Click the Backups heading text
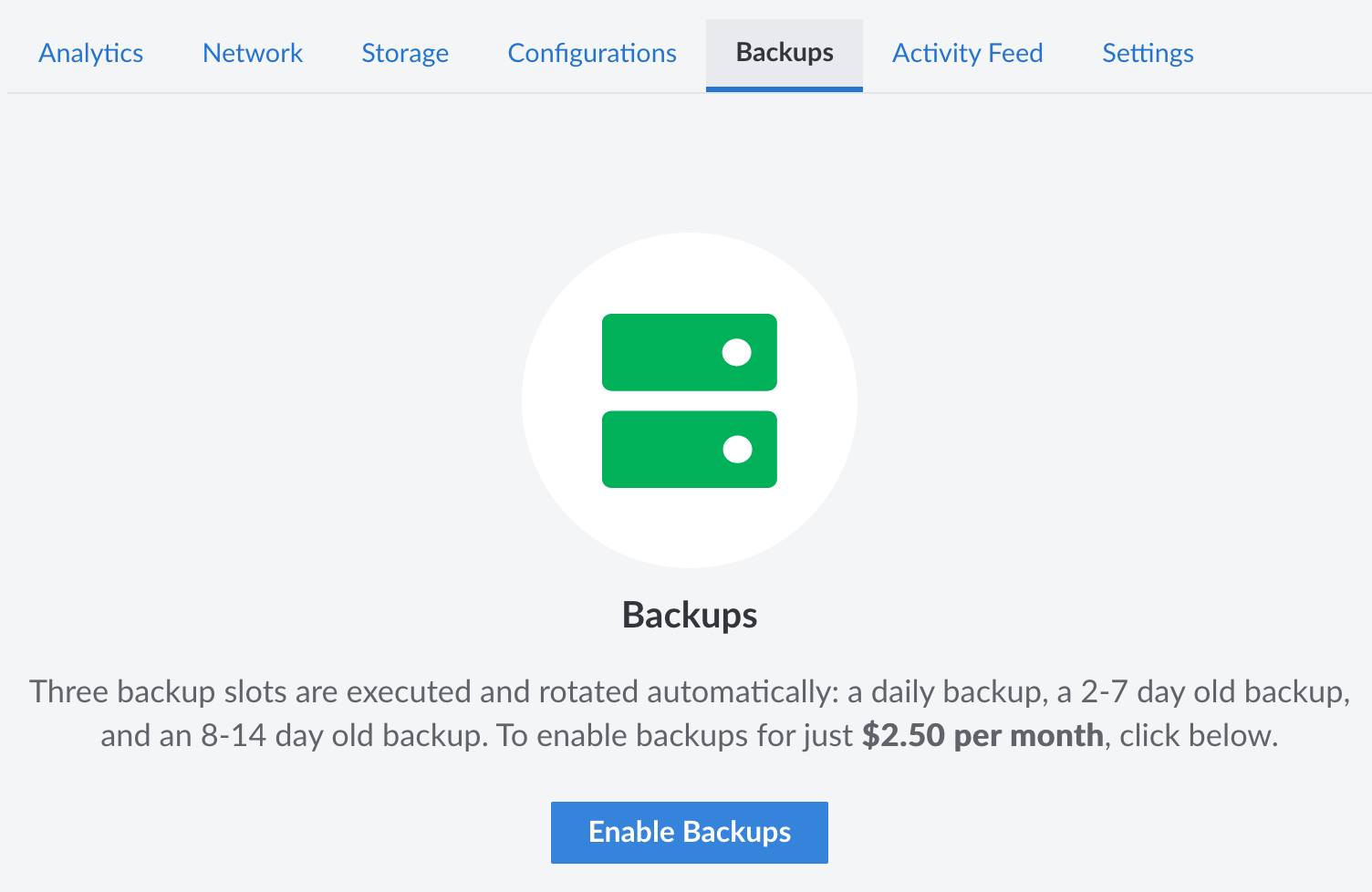The height and width of the screenshot is (892, 1372). point(689,614)
